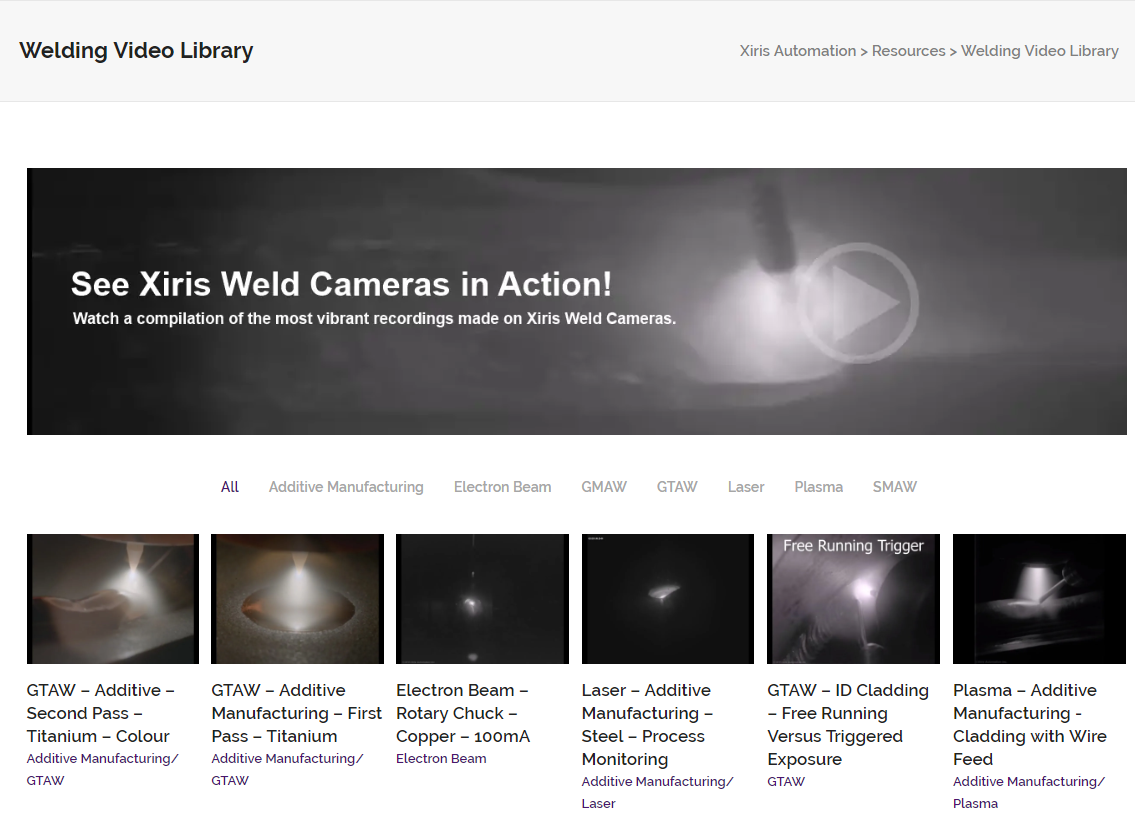Click Additive Manufacturing tag under Laser Steel video
Screen dimensions: 1135x822
(657, 781)
